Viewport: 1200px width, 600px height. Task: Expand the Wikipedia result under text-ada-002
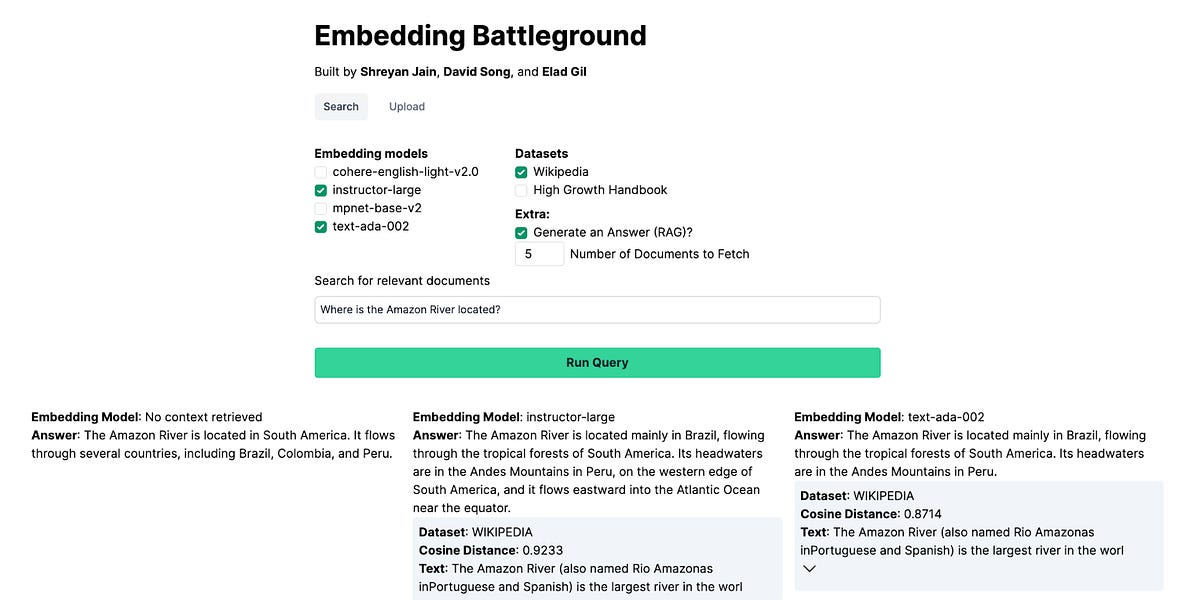pyautogui.click(x=809, y=568)
